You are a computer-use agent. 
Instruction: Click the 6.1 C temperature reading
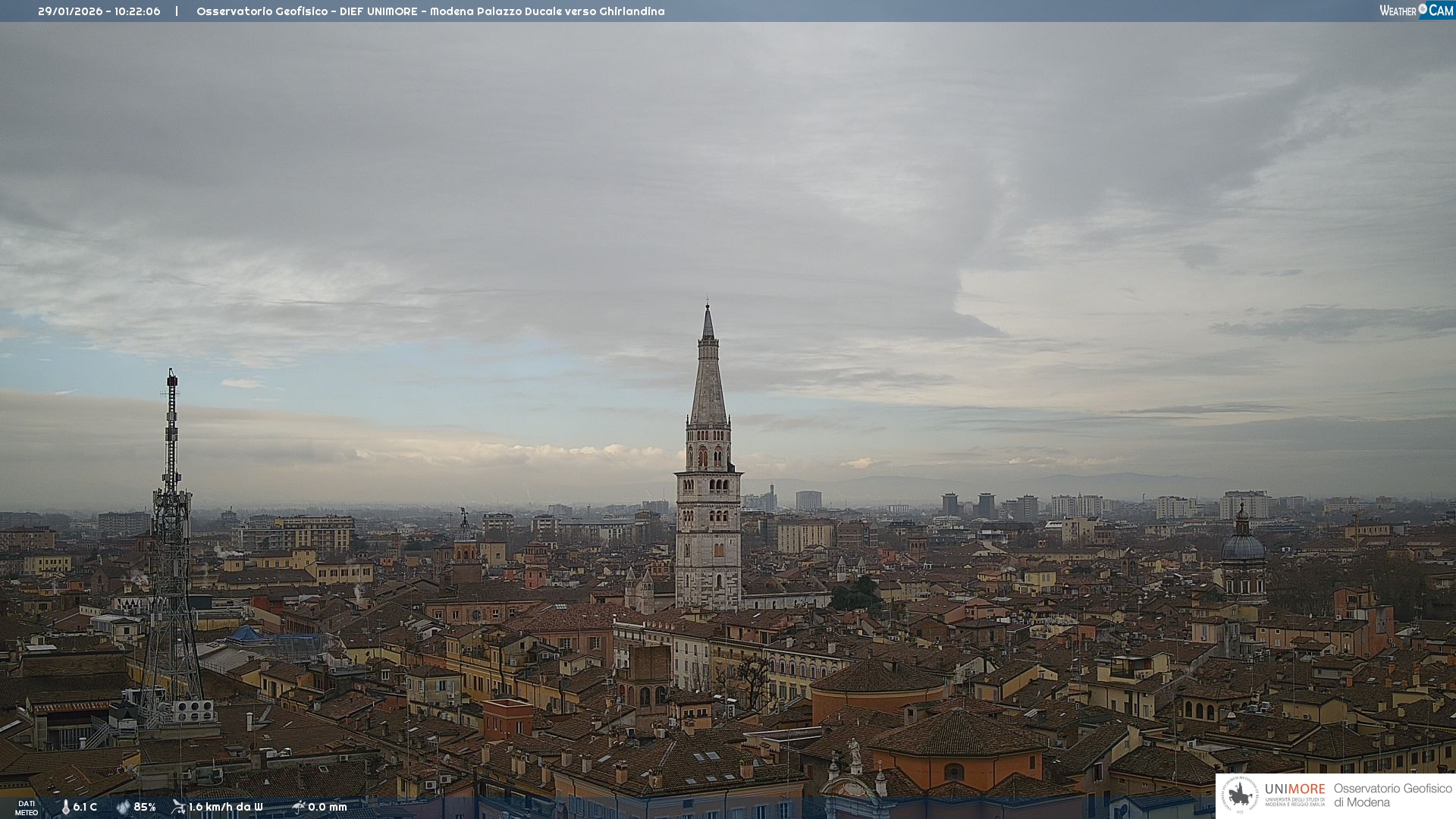tap(85, 808)
